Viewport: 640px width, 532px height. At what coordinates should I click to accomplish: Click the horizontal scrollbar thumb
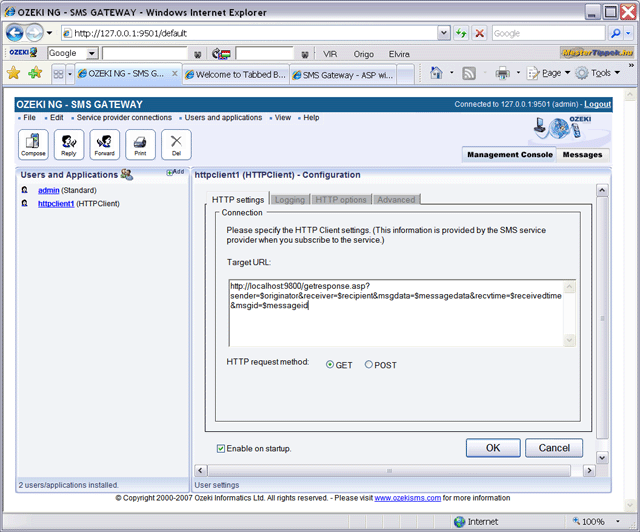[389, 471]
